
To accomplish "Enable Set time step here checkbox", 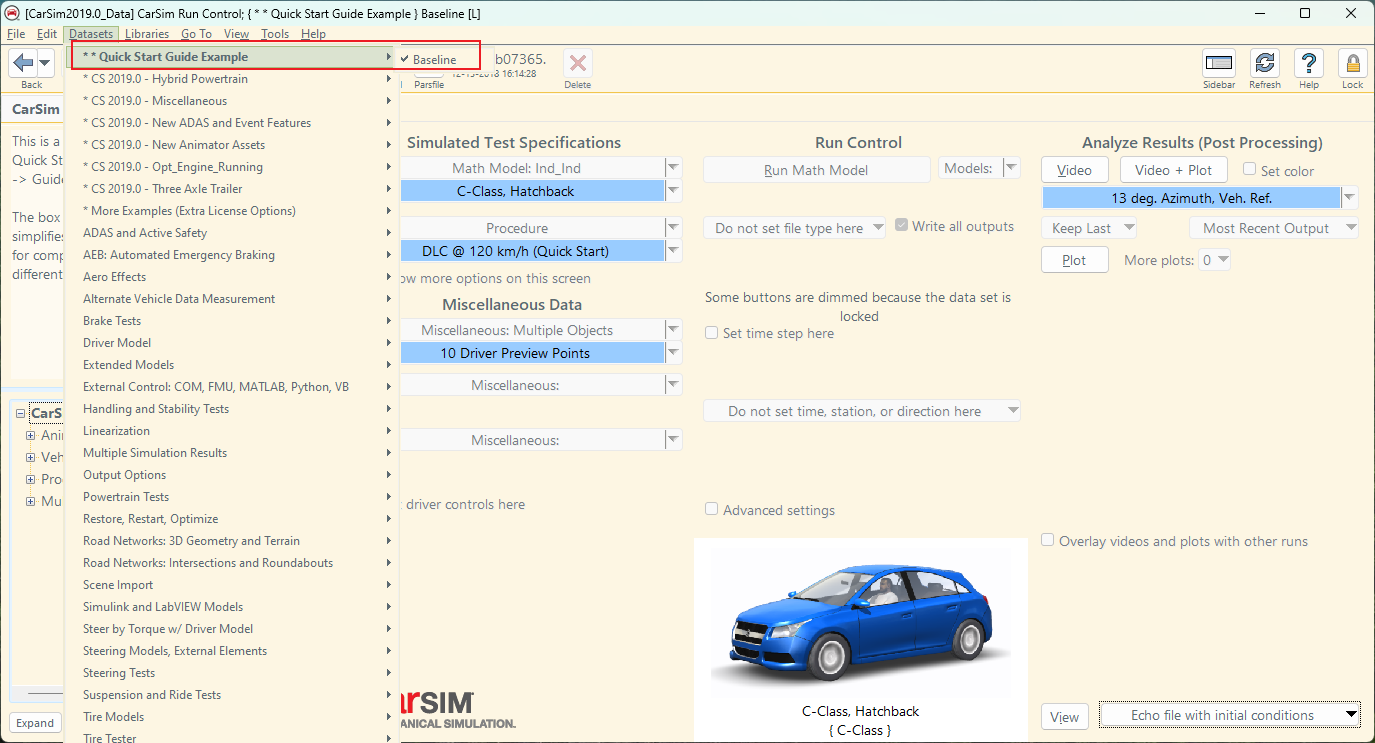I will [x=711, y=332].
